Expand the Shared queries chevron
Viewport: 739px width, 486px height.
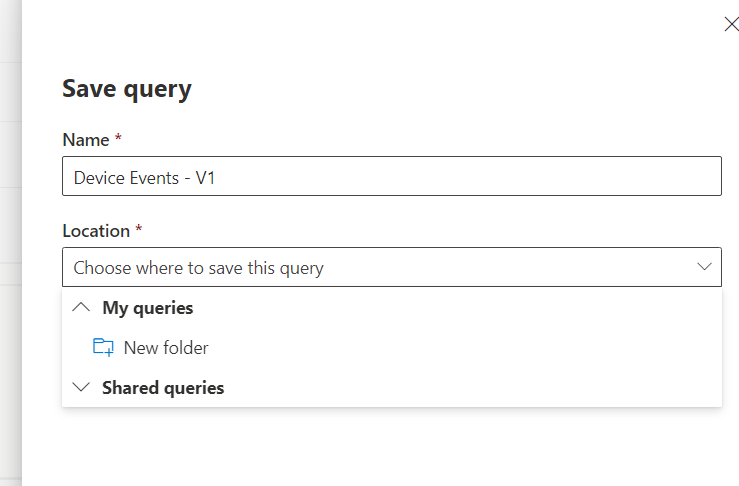pyautogui.click(x=82, y=388)
